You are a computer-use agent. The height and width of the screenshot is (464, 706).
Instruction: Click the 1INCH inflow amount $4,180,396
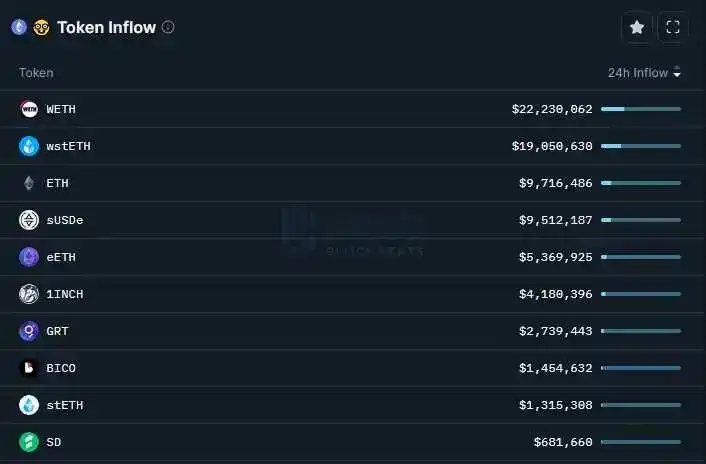[555, 294]
